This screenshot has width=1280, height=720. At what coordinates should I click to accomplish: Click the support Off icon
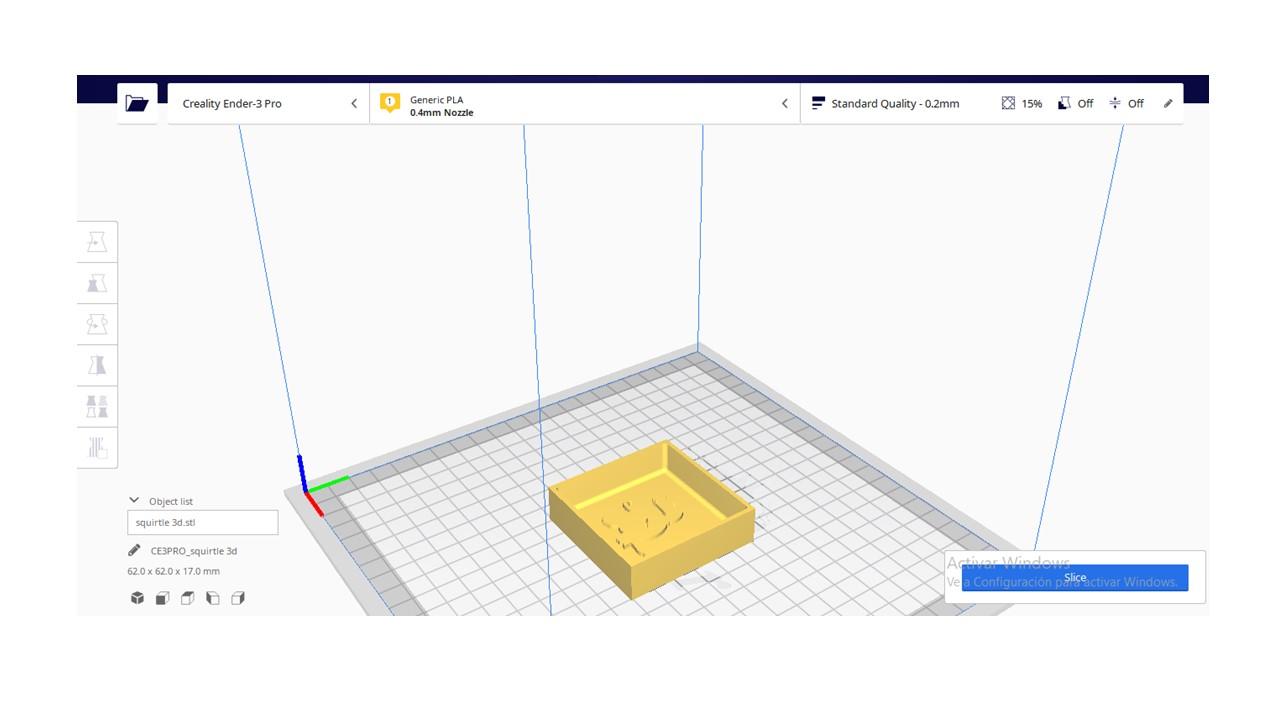click(x=1064, y=103)
